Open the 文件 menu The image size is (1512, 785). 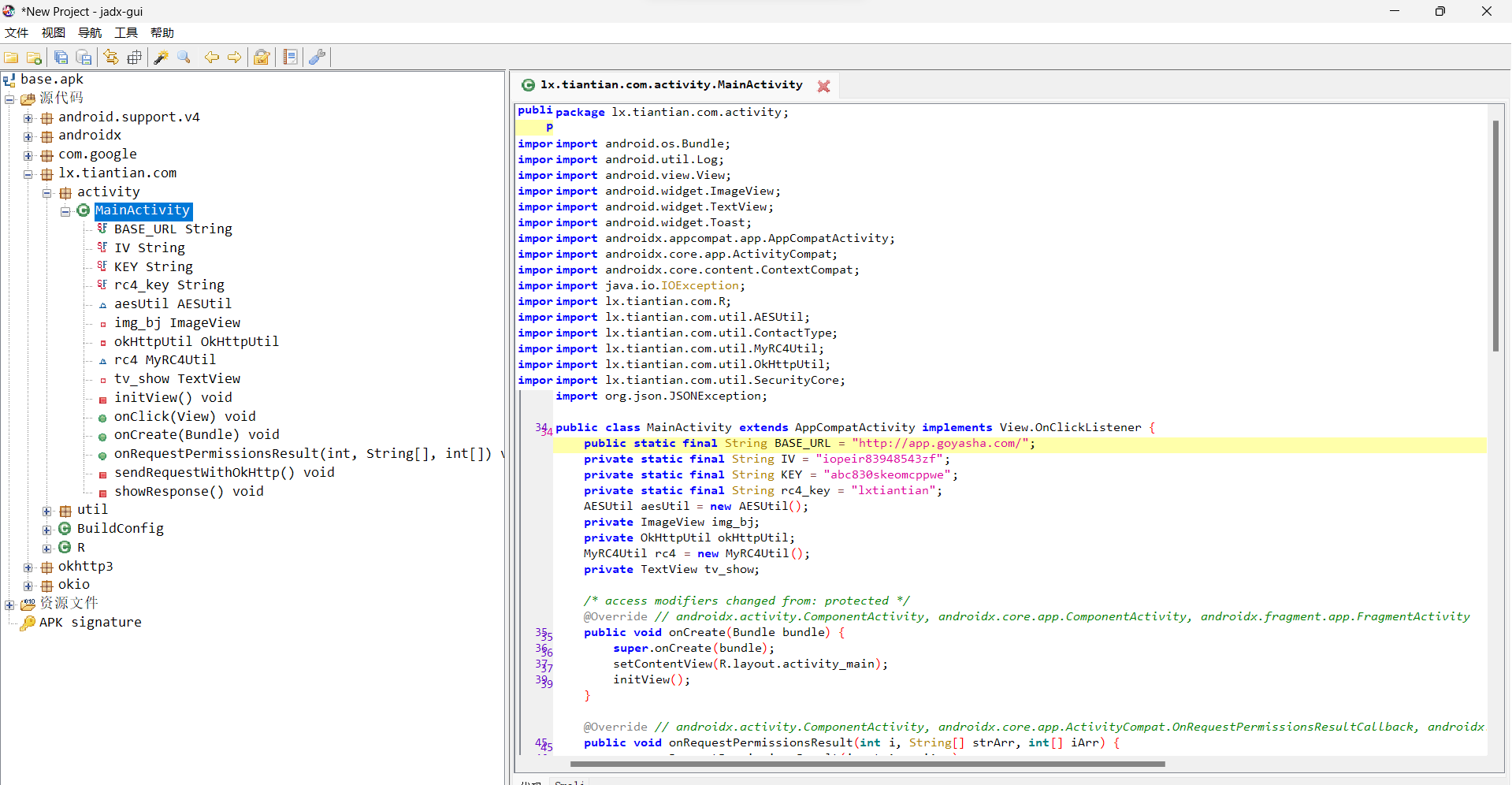17,32
